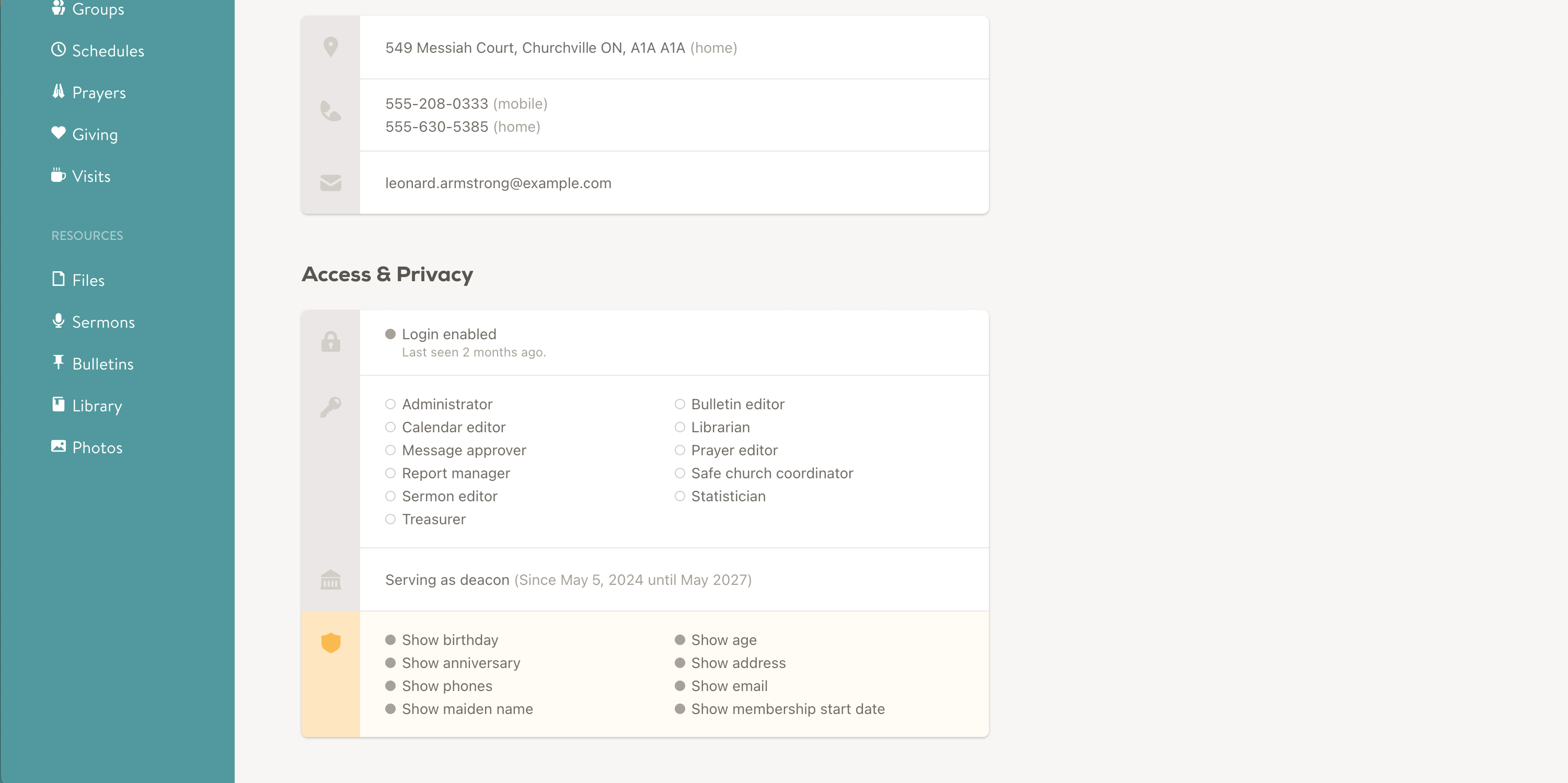The image size is (1568, 783).
Task: Toggle Show email privacy option
Action: (x=721, y=686)
